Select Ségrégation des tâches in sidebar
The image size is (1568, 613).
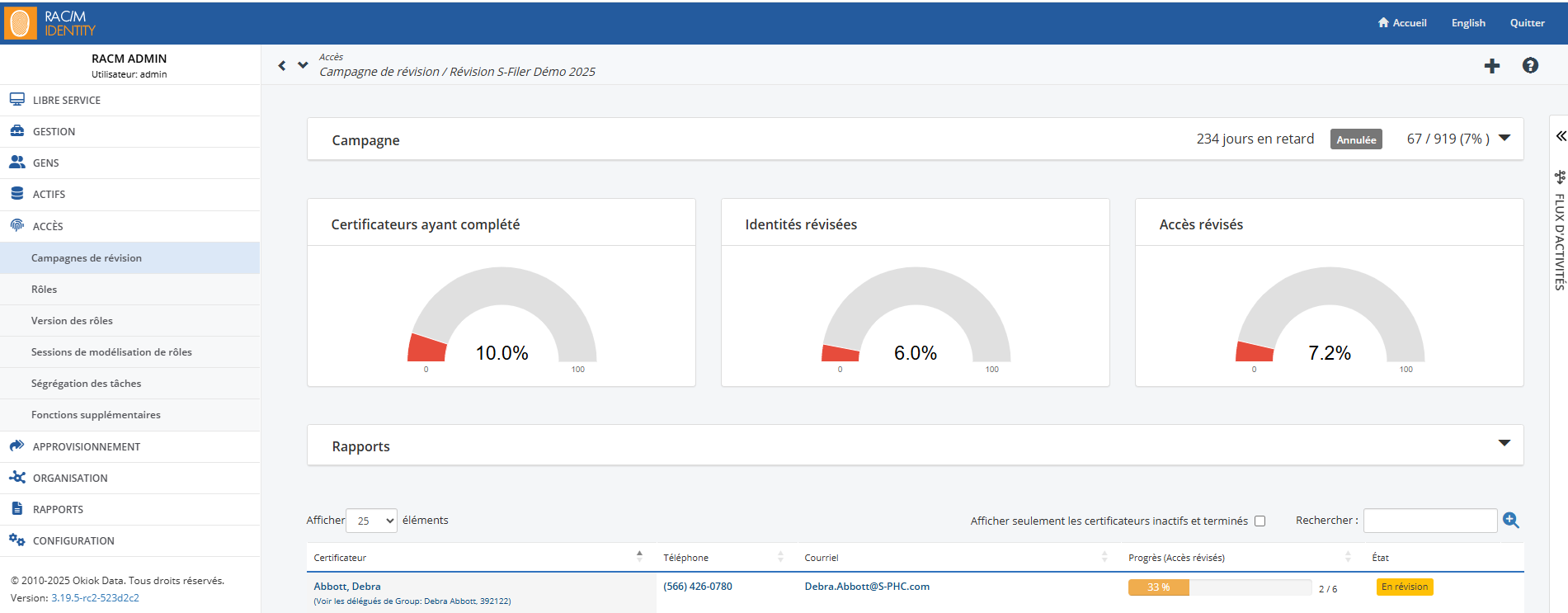coord(86,384)
